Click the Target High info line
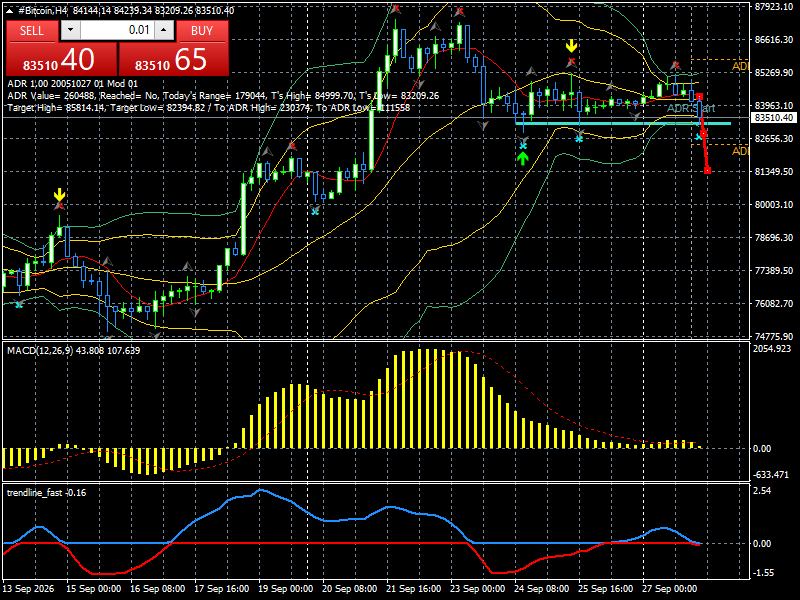The image size is (800, 600). click(x=209, y=108)
